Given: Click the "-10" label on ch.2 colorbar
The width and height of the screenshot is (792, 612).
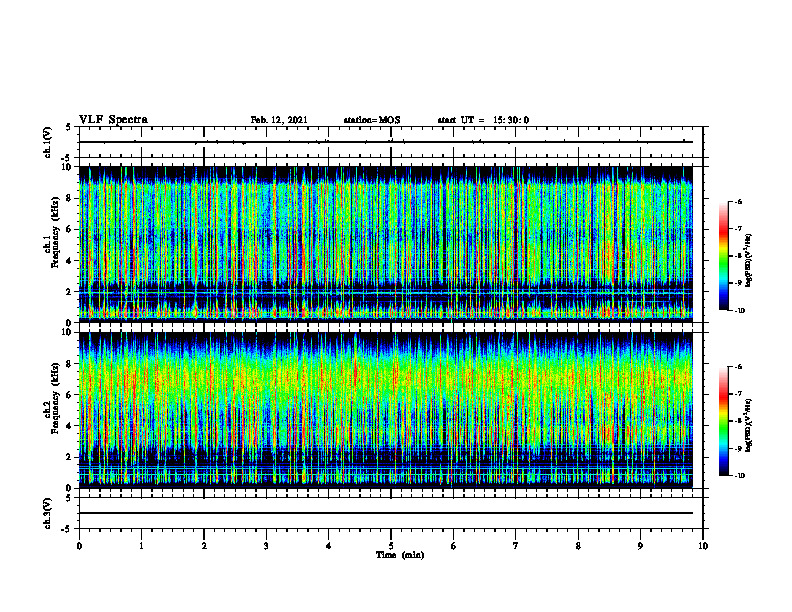Looking at the screenshot, I should coord(739,476).
